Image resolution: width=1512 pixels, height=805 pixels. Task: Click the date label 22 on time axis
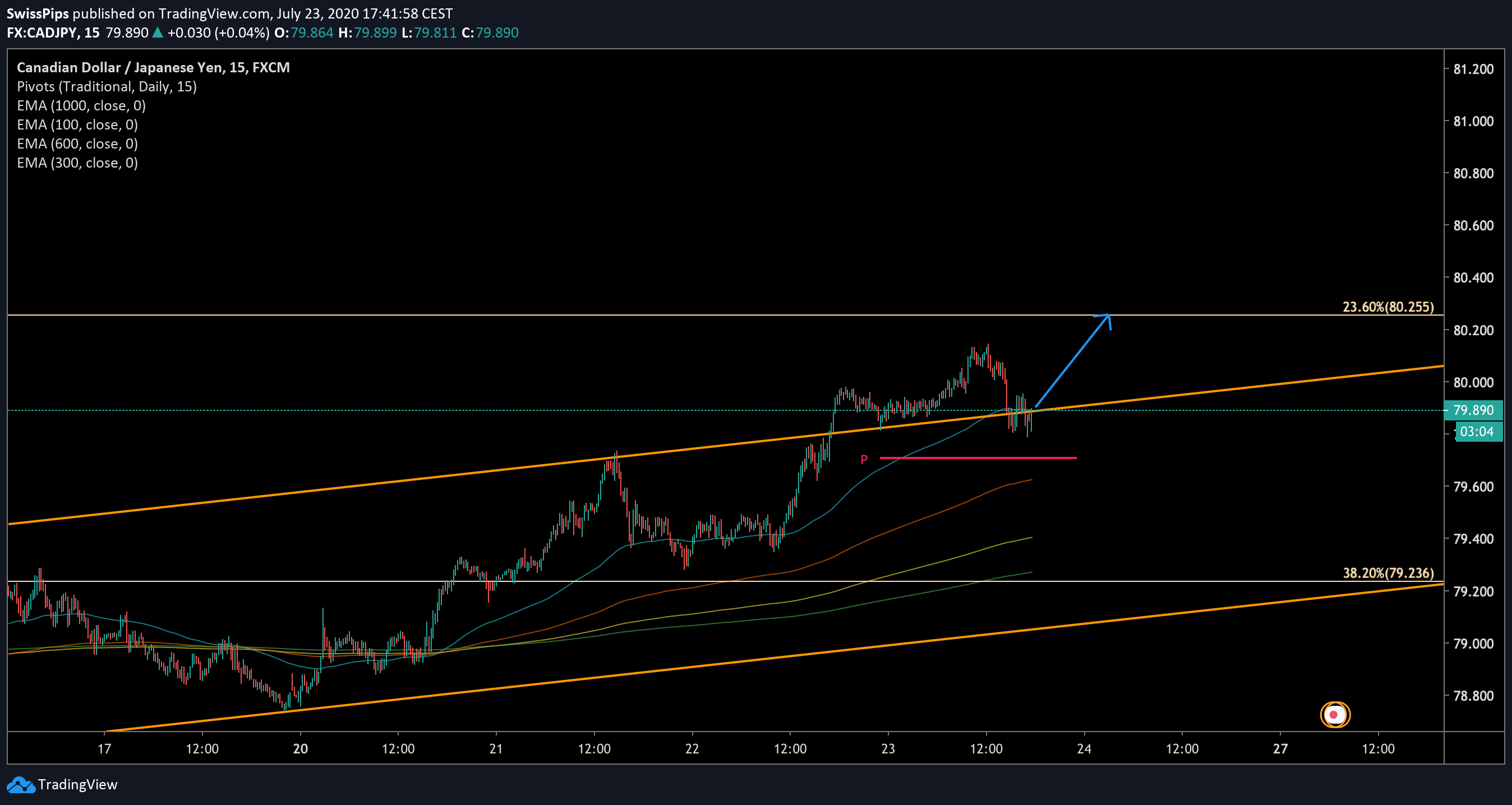(693, 749)
